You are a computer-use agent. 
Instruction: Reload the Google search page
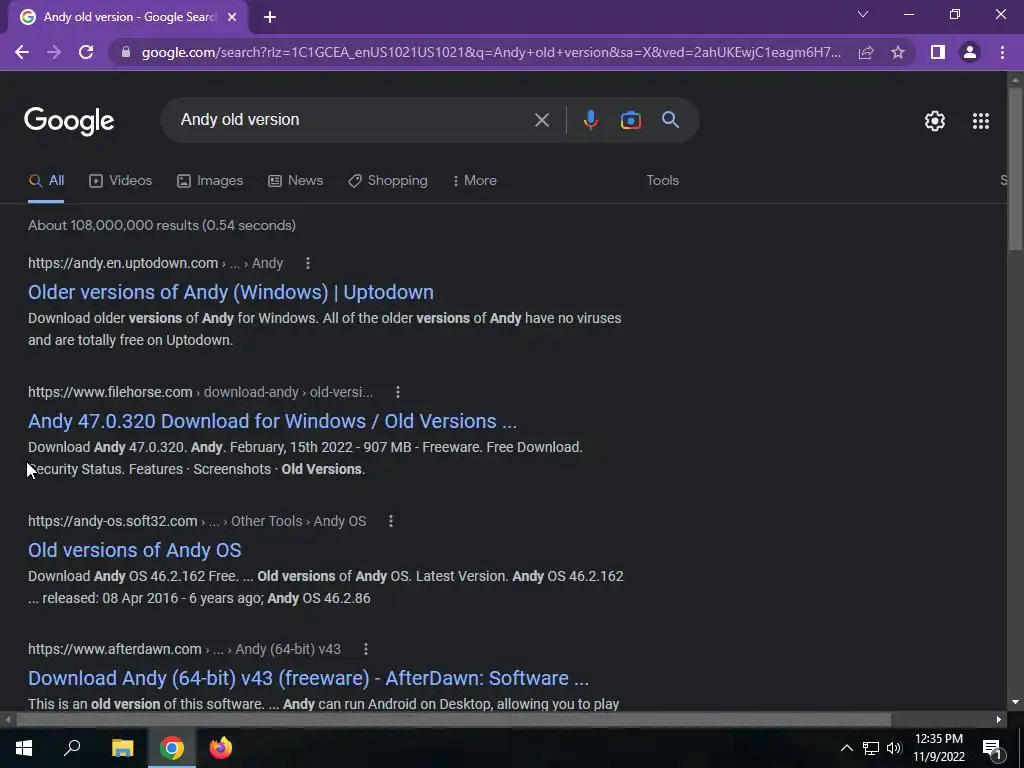(86, 52)
